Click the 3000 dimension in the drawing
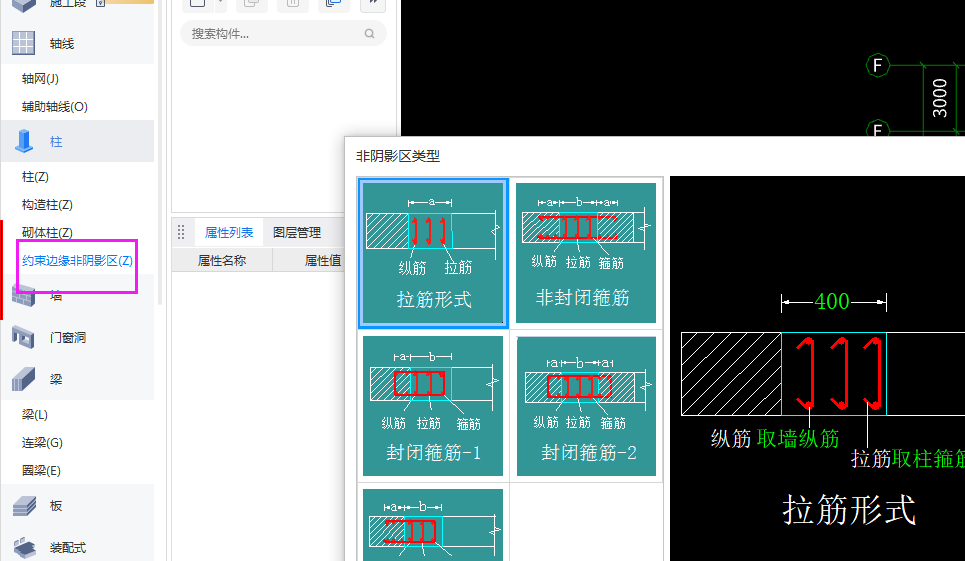965x561 pixels. 939,98
